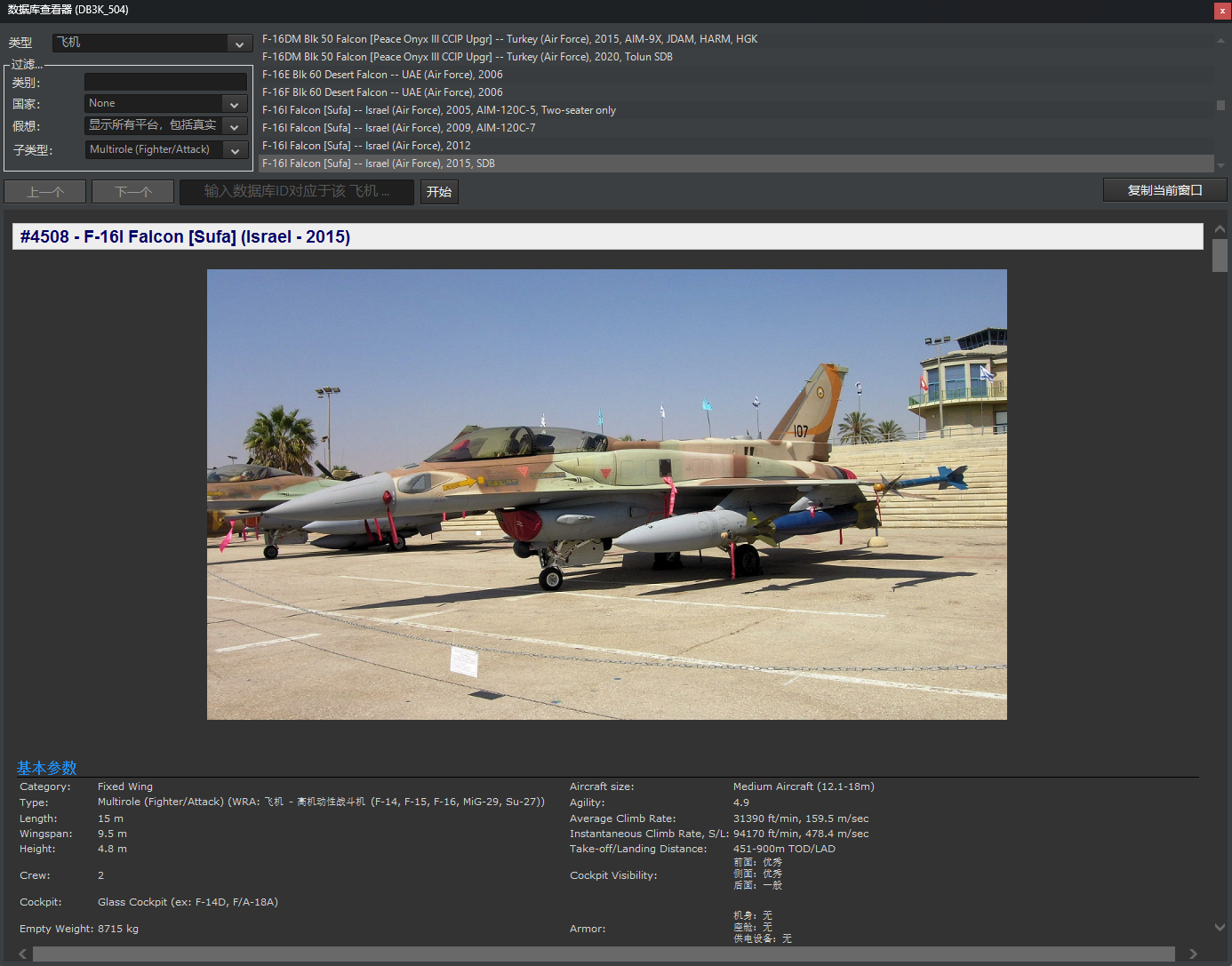Image resolution: width=1232 pixels, height=966 pixels.
Task: Click the 上一个 (previous) button
Action: coord(45,192)
